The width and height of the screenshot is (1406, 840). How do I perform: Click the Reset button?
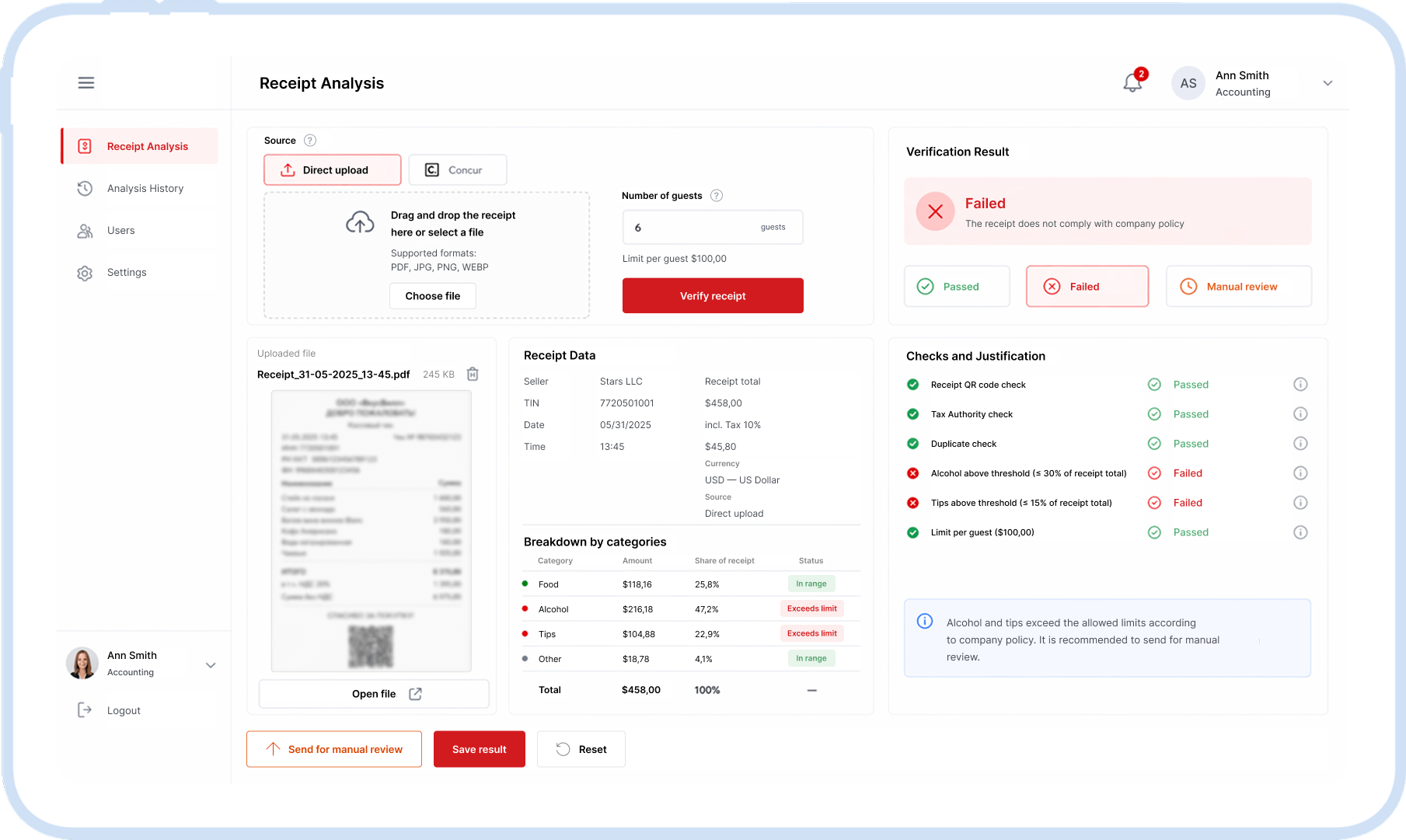pos(581,749)
